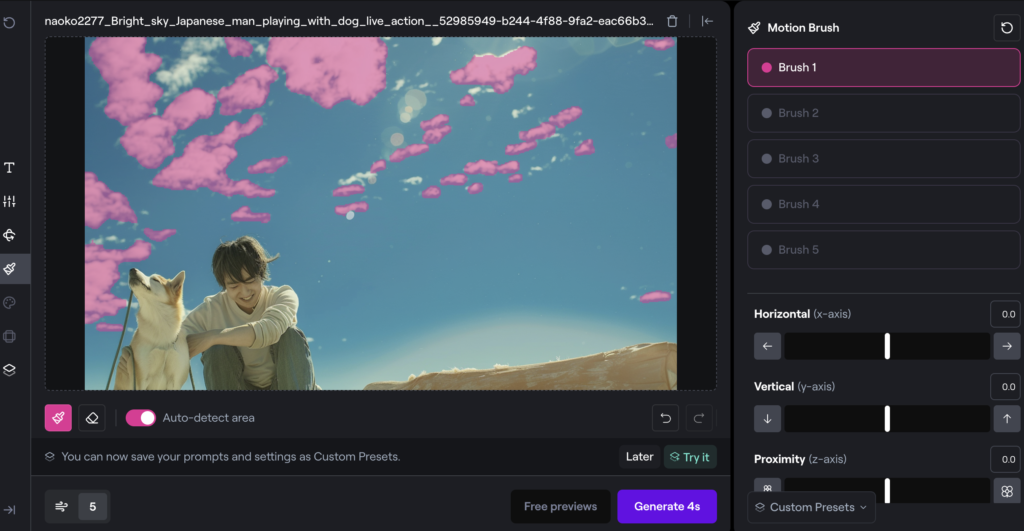Open the Custom Presets dropdown
The image size is (1024, 531).
pyautogui.click(x=811, y=507)
